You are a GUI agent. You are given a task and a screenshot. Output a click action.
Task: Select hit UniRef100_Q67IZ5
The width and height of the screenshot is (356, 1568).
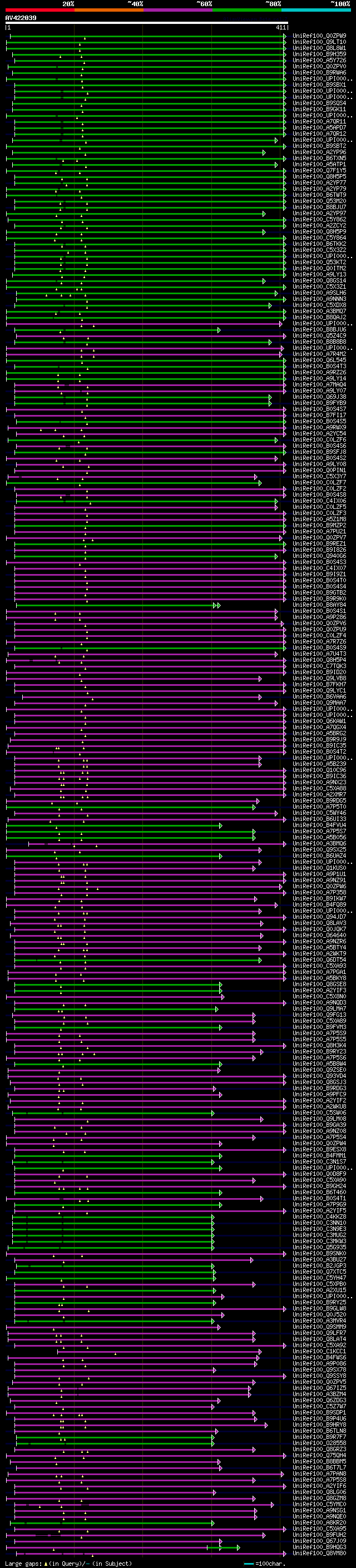pyautogui.click(x=319, y=1388)
